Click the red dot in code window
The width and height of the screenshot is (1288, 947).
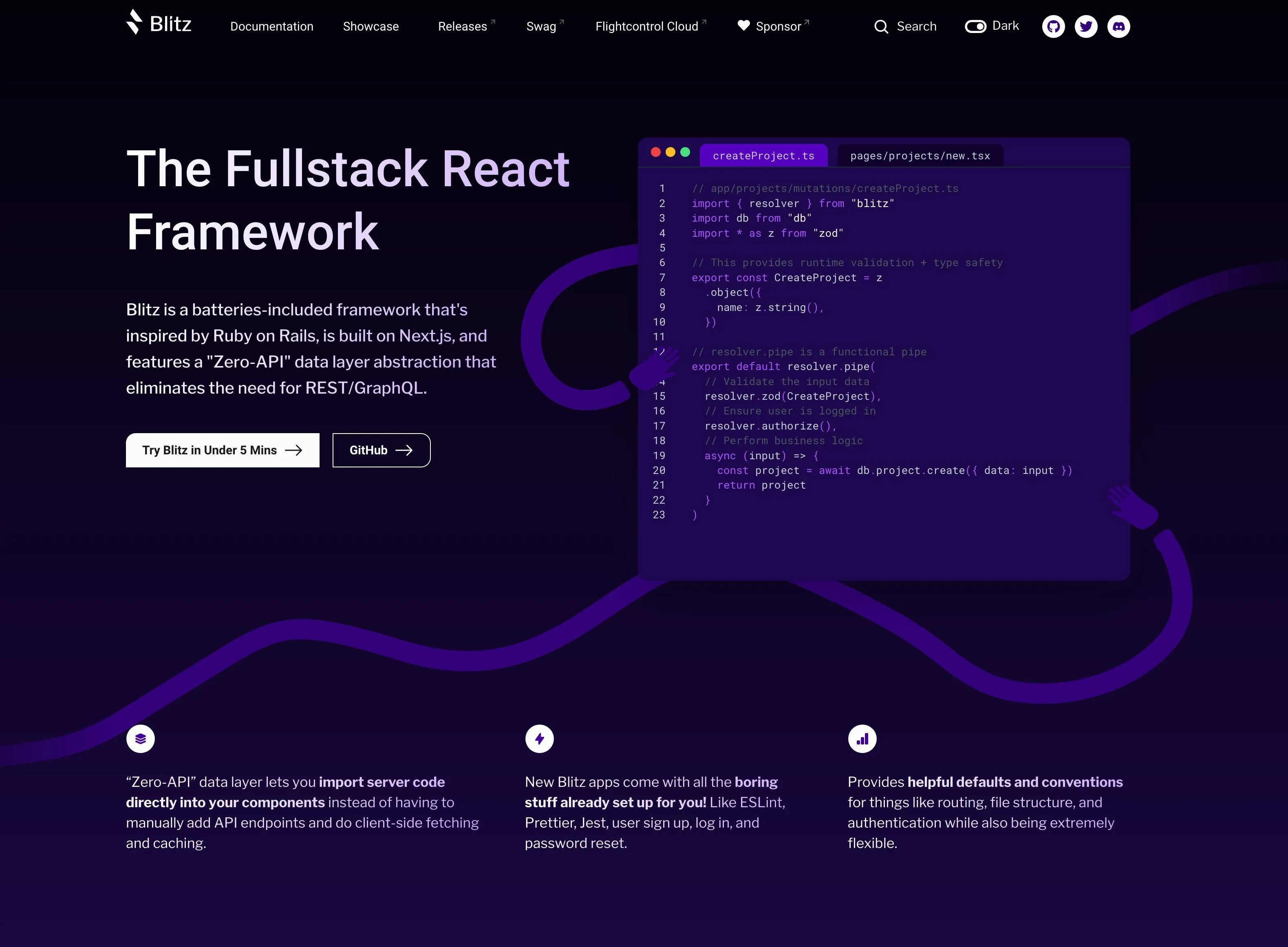click(655, 152)
